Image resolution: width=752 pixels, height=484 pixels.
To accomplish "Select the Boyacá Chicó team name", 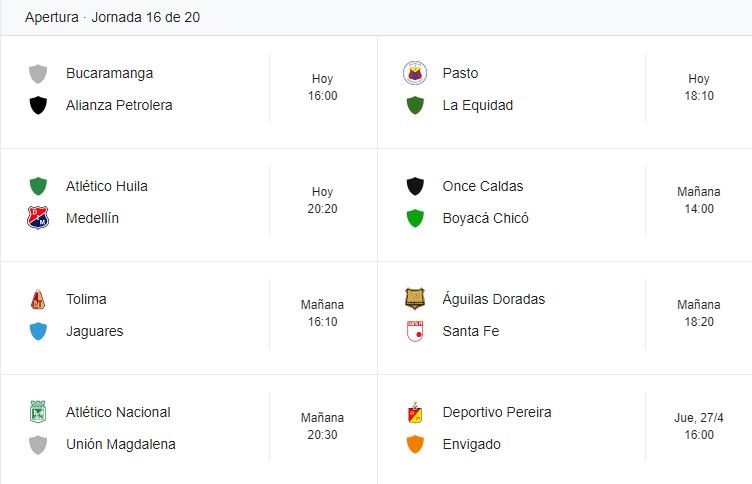I will [485, 218].
